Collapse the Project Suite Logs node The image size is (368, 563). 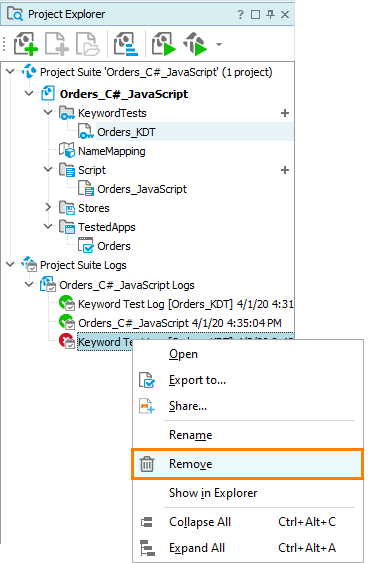click(10, 265)
